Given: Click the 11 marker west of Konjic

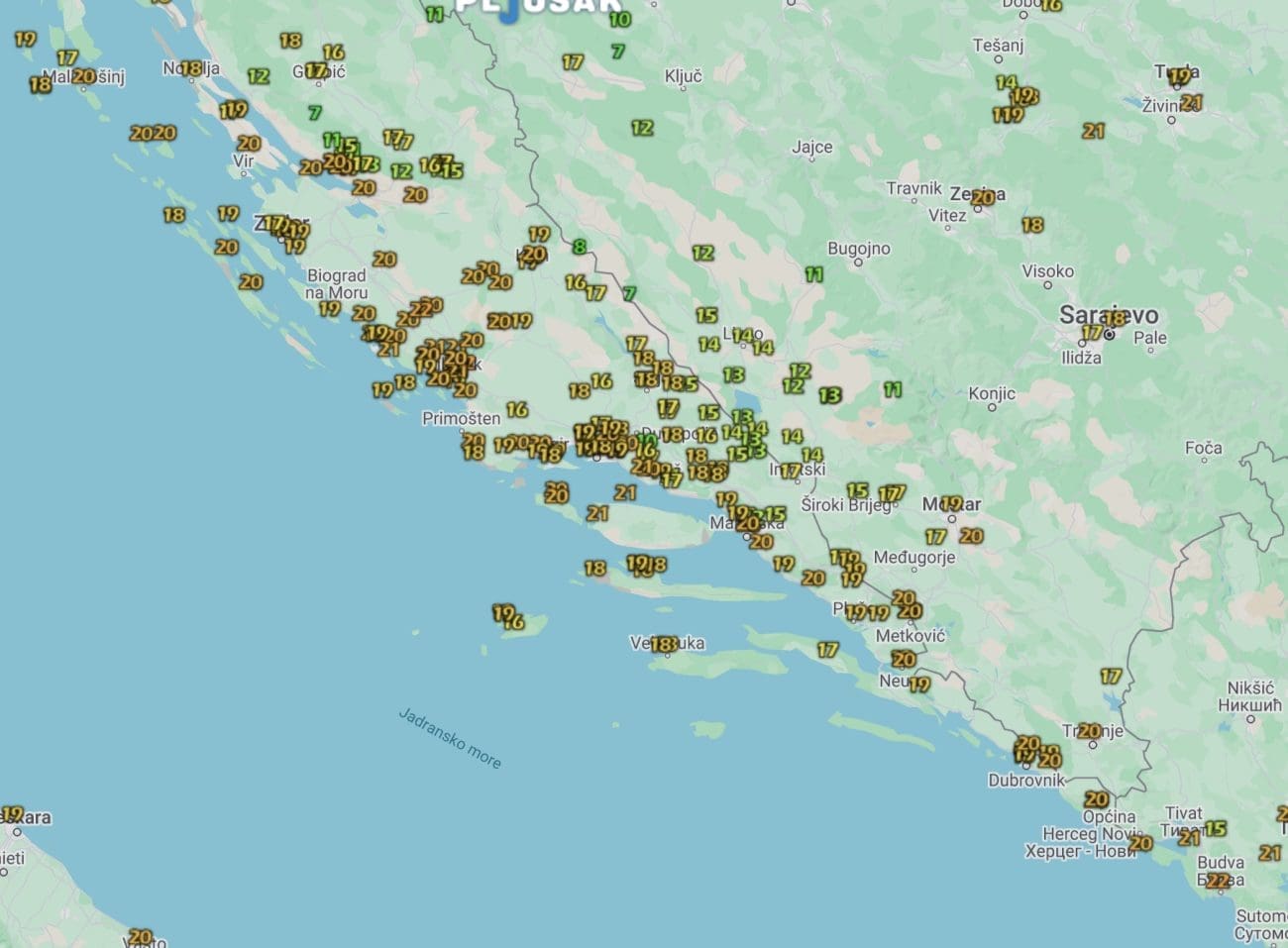Looking at the screenshot, I should [x=893, y=390].
